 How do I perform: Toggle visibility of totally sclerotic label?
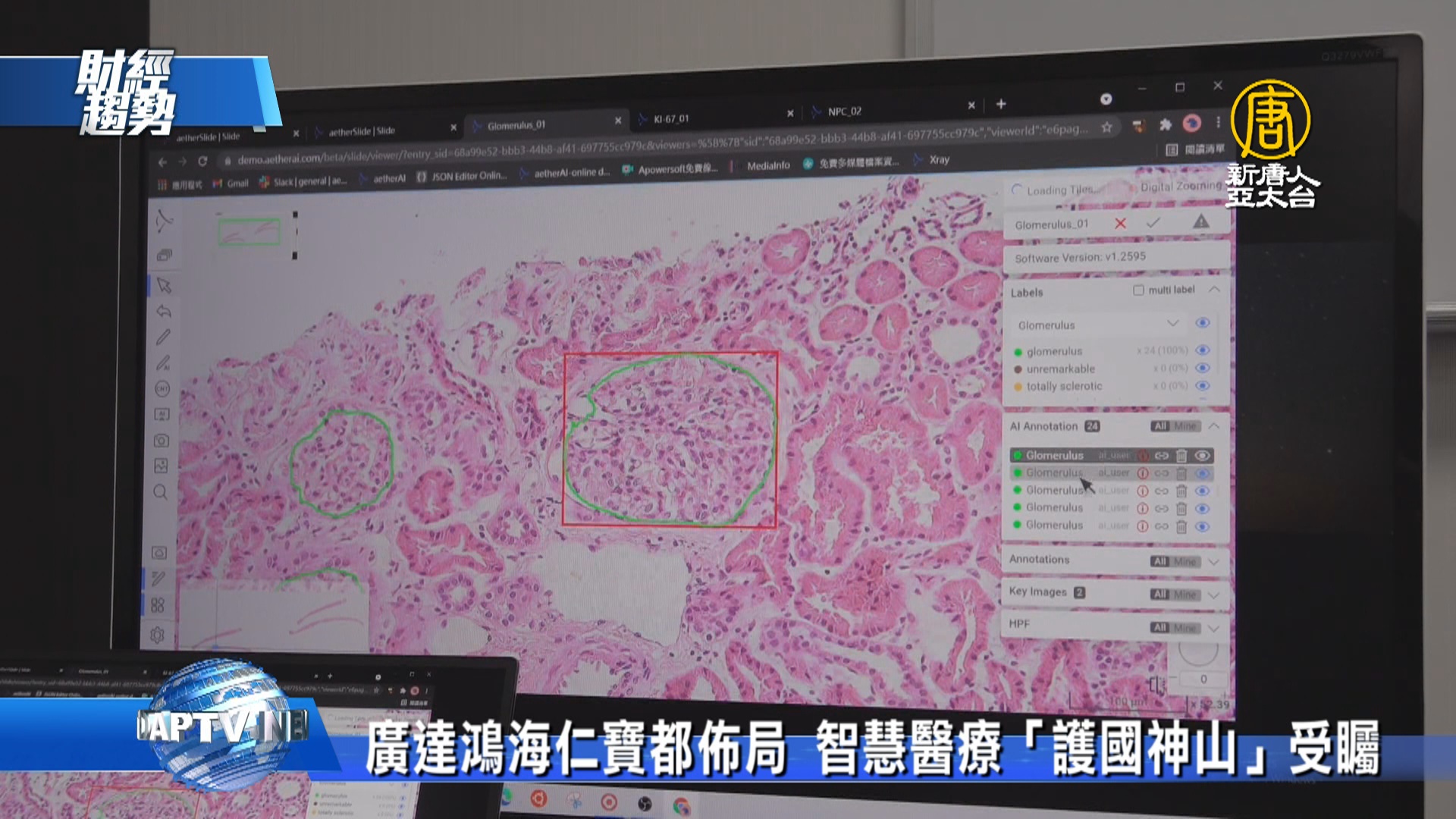(1203, 385)
